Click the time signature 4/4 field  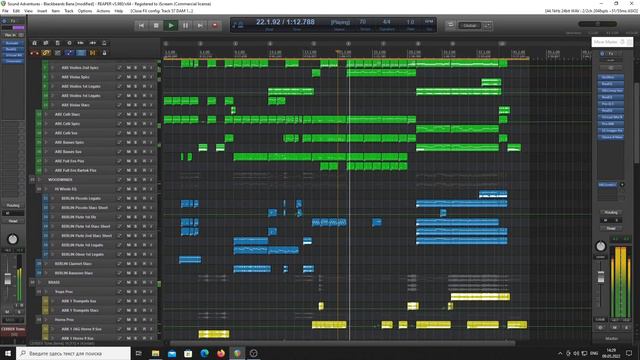(386, 22)
